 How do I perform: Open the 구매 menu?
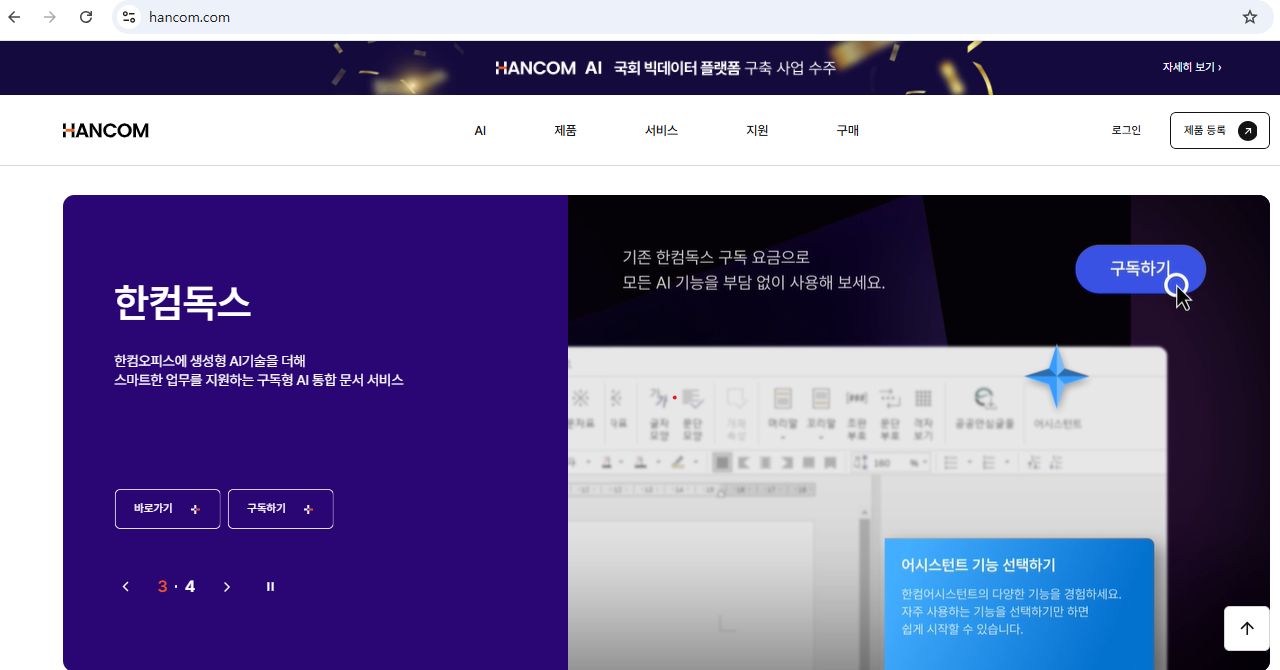click(x=847, y=130)
